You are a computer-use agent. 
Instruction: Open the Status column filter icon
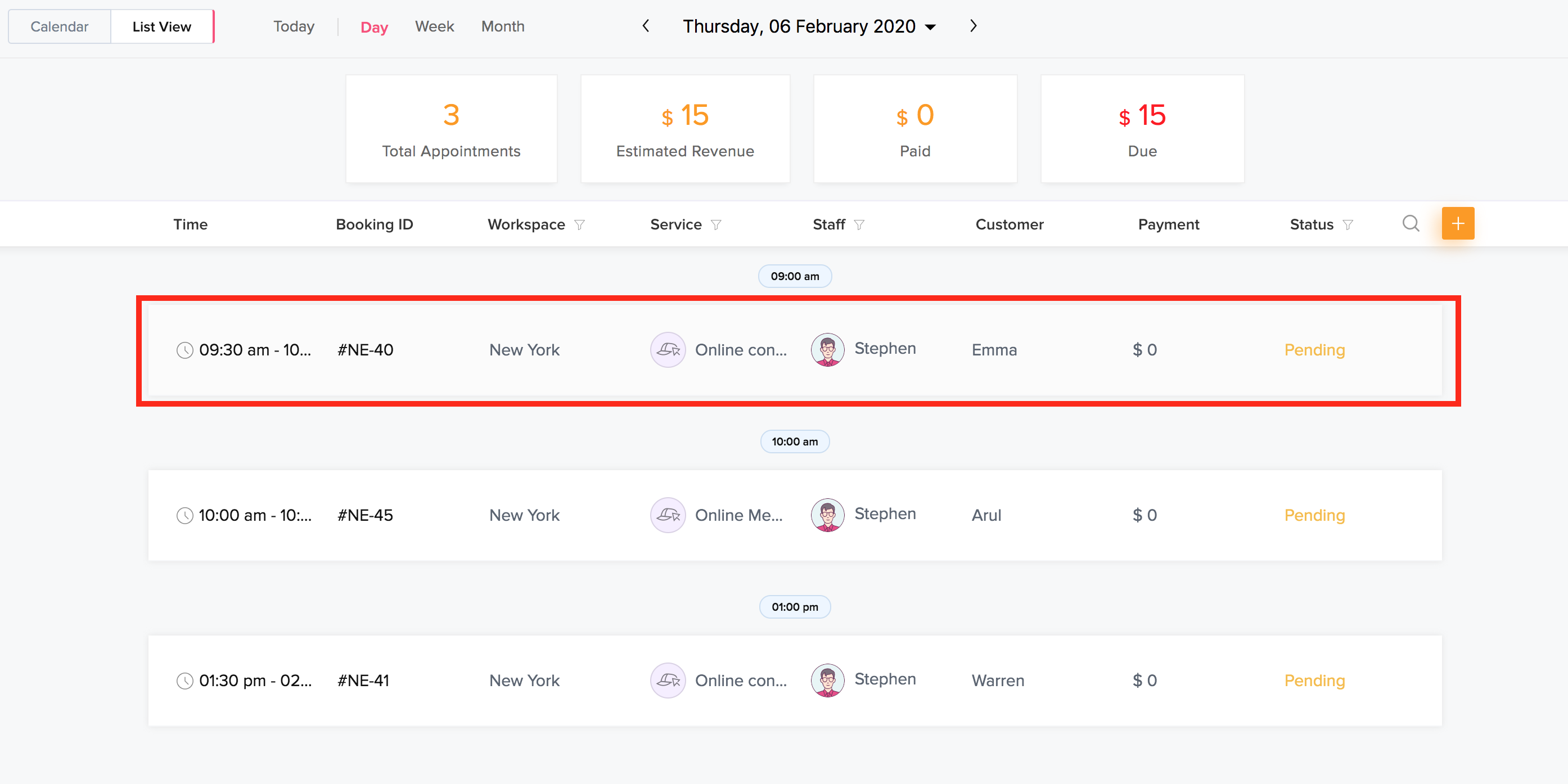pos(1348,224)
